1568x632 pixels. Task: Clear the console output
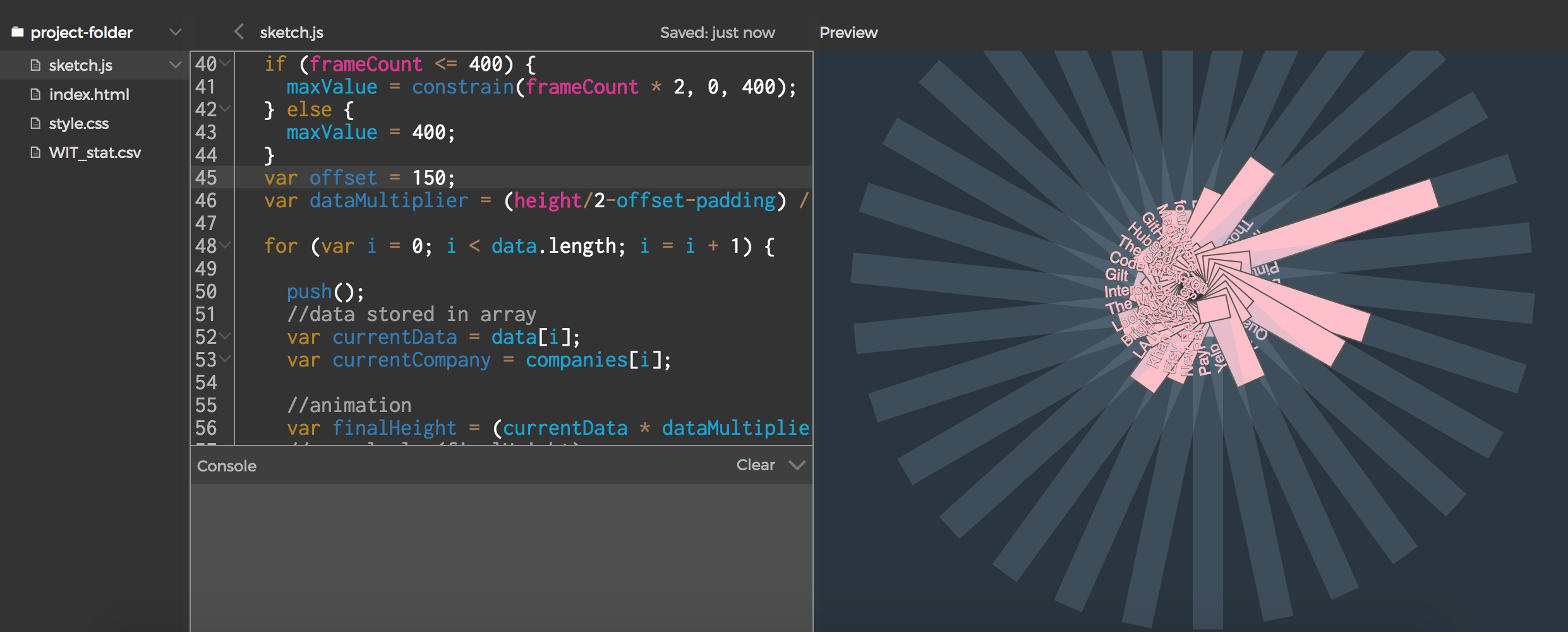(755, 465)
